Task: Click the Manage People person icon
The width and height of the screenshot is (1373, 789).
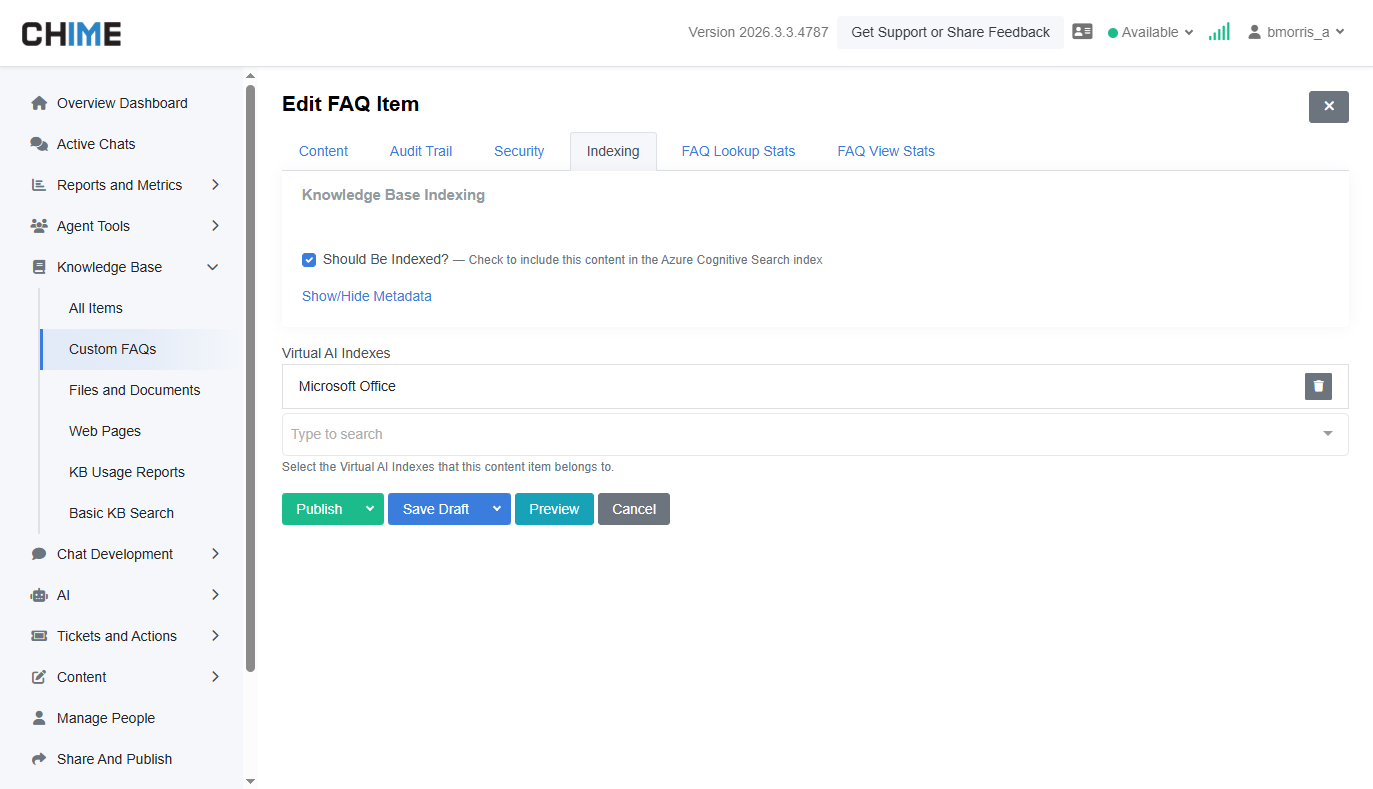Action: [40, 718]
